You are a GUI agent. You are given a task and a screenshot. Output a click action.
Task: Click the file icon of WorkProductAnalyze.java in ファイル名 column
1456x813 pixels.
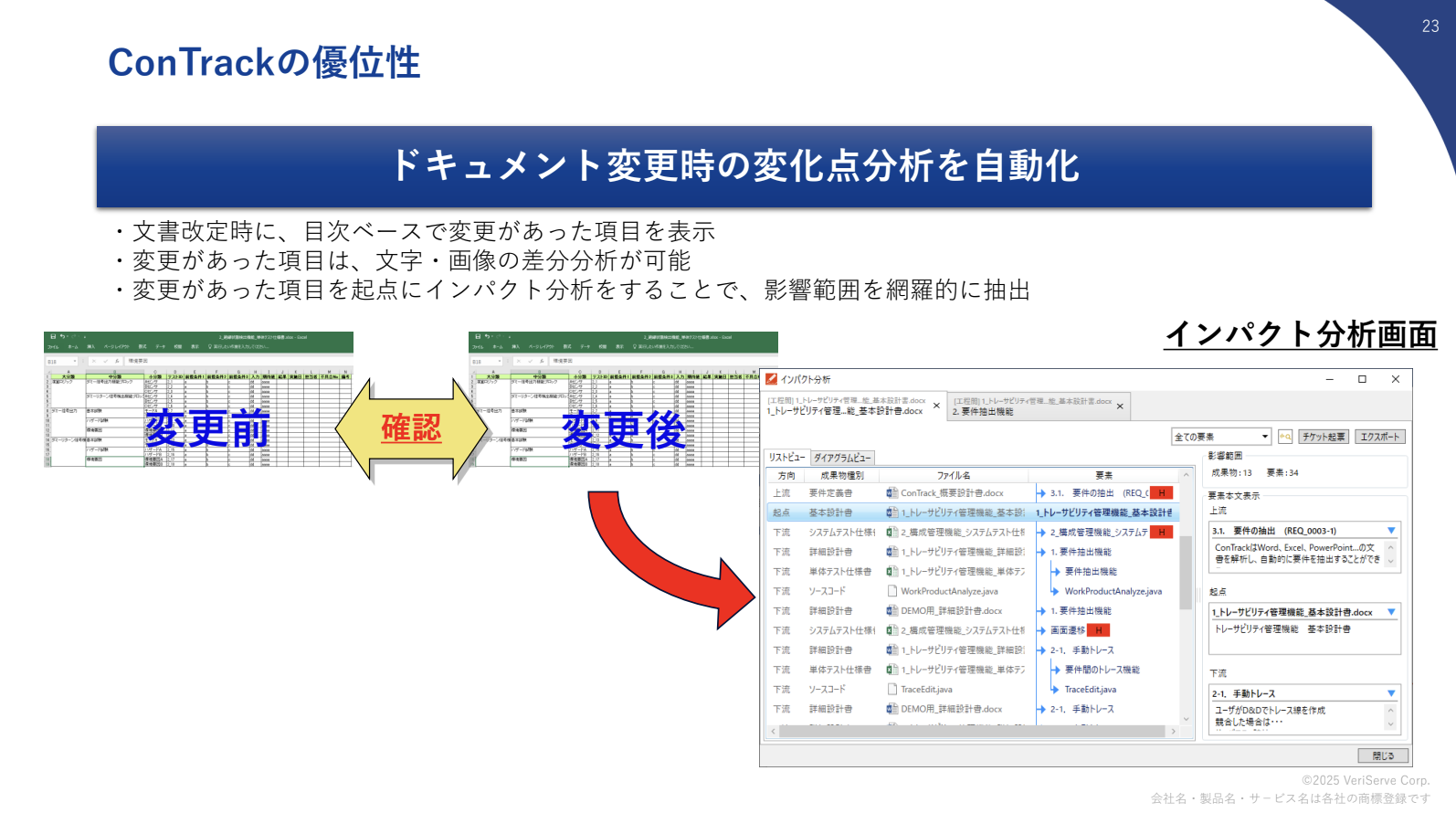[892, 591]
